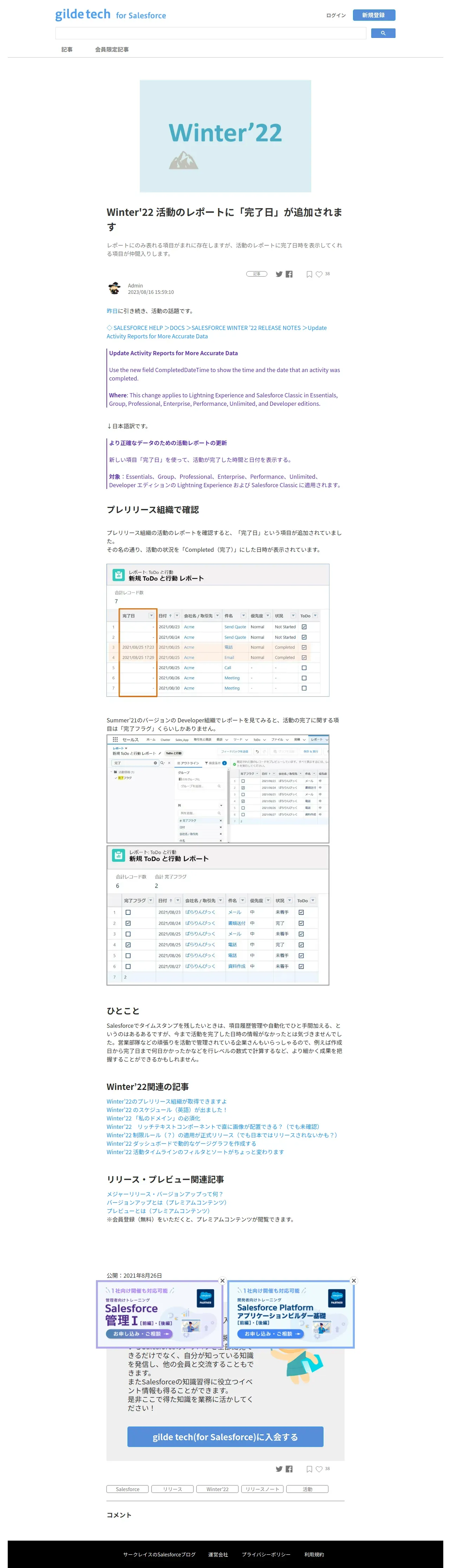Click the 2023/08/16 15:59:10 timestamp
451x1568 pixels.
[x=151, y=292]
